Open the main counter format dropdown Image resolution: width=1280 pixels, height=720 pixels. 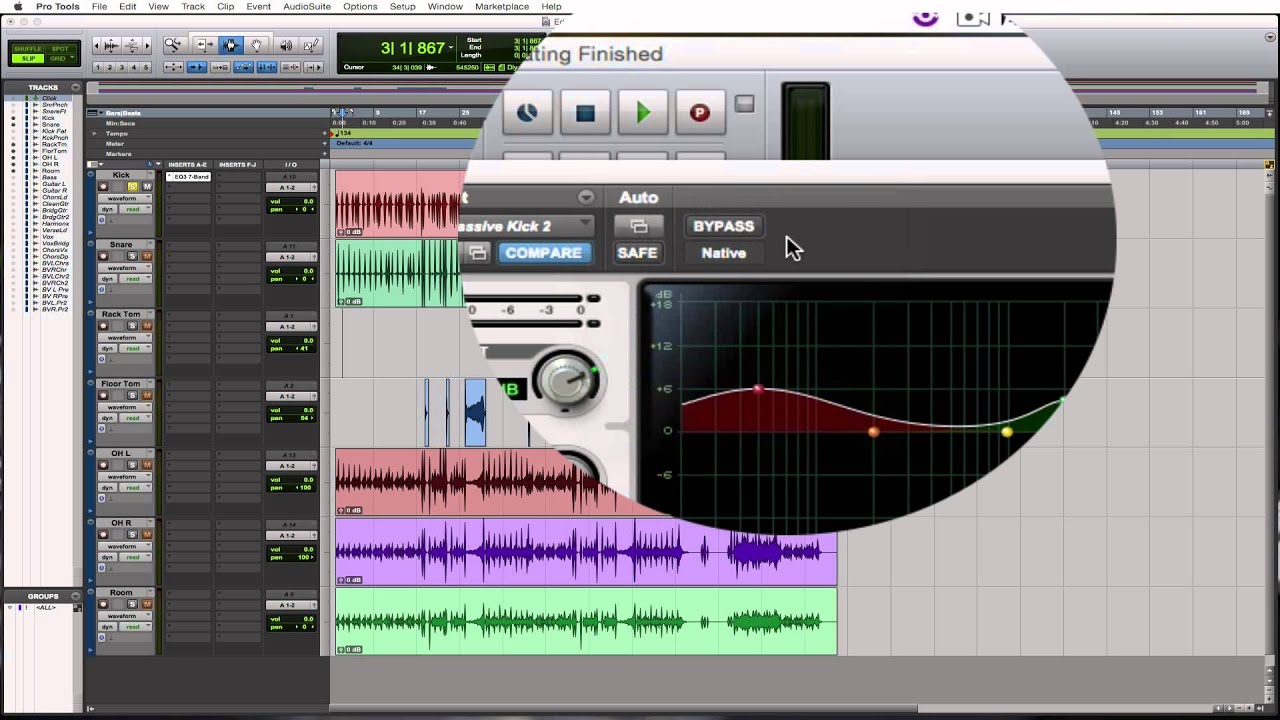pos(451,48)
